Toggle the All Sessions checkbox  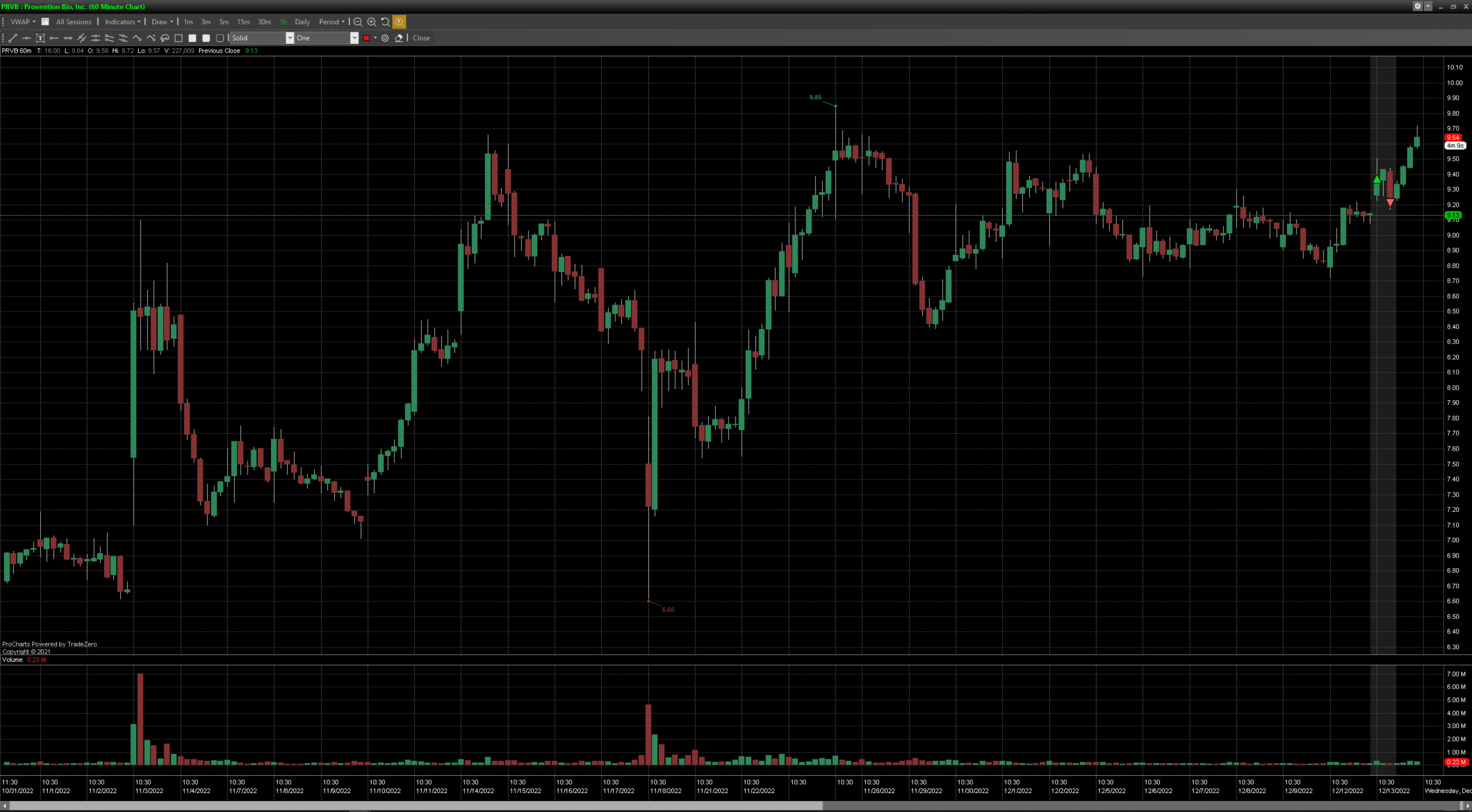click(45, 22)
